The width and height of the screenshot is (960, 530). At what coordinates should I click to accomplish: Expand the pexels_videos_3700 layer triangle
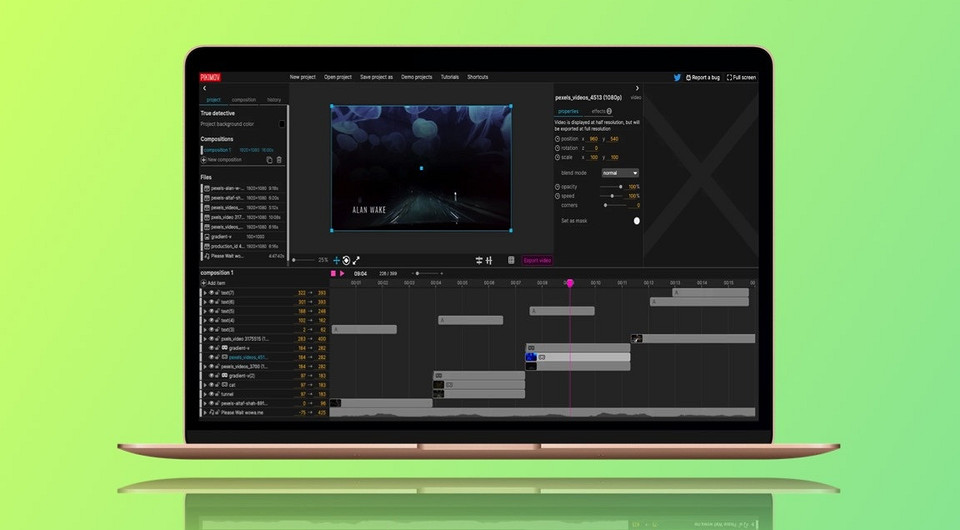(205, 367)
